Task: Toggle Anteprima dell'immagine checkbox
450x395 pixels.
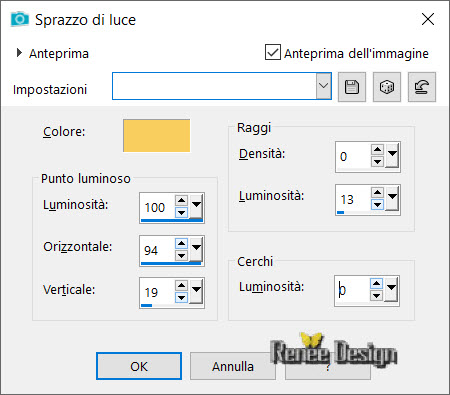Action: (273, 52)
